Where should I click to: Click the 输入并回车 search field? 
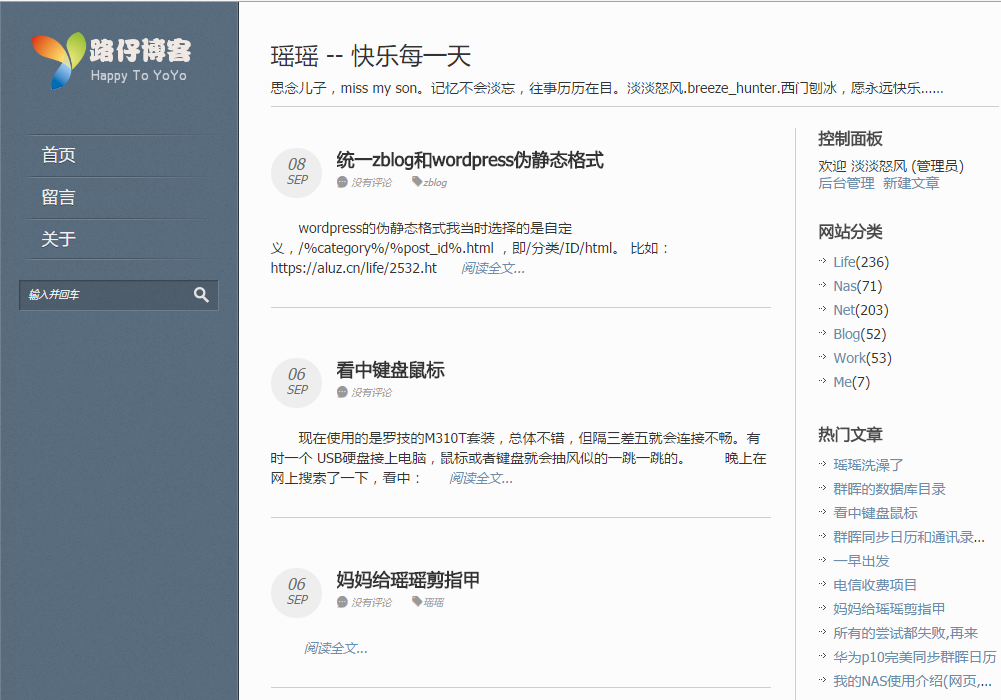(x=100, y=295)
